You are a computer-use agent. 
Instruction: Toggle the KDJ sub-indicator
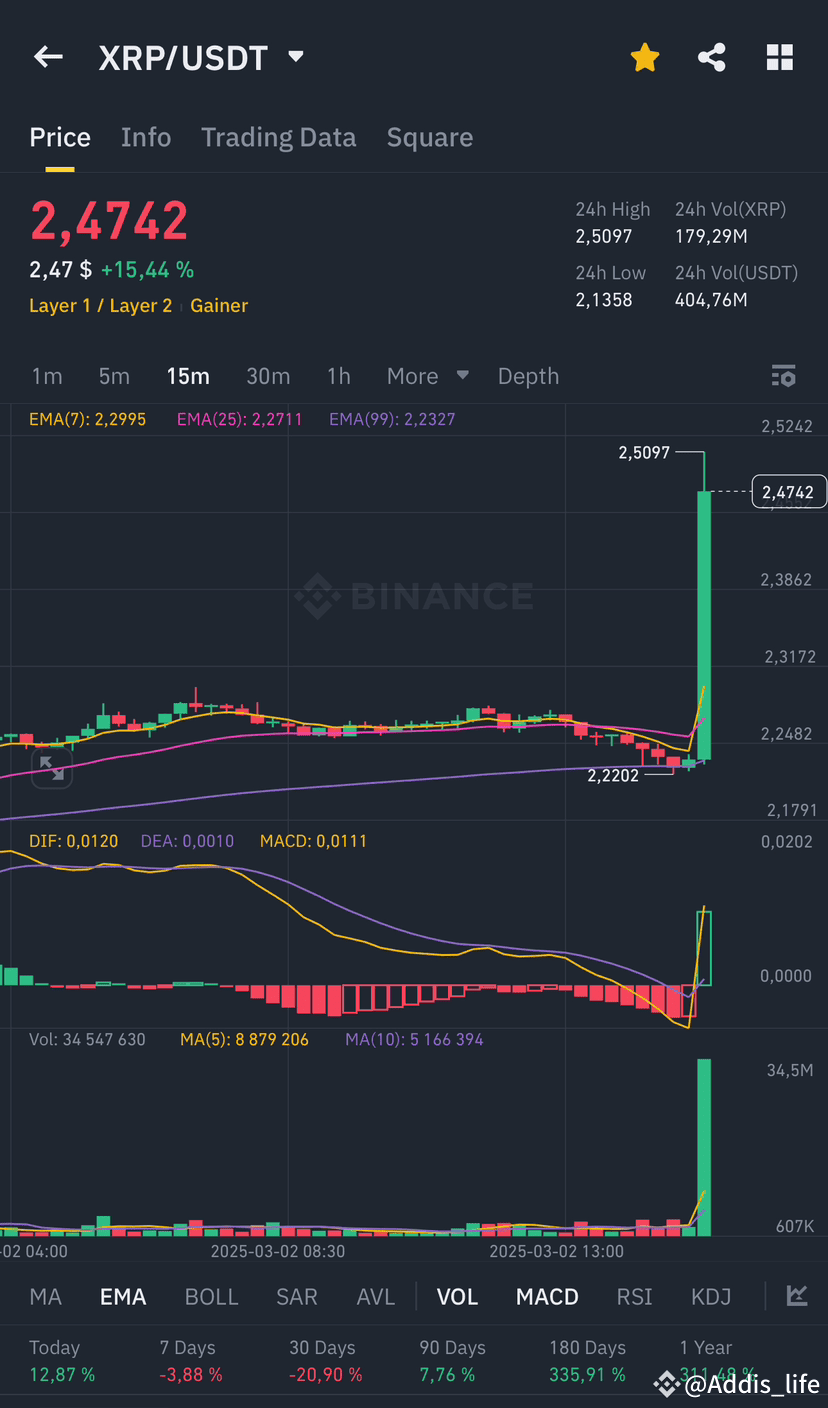[711, 1297]
